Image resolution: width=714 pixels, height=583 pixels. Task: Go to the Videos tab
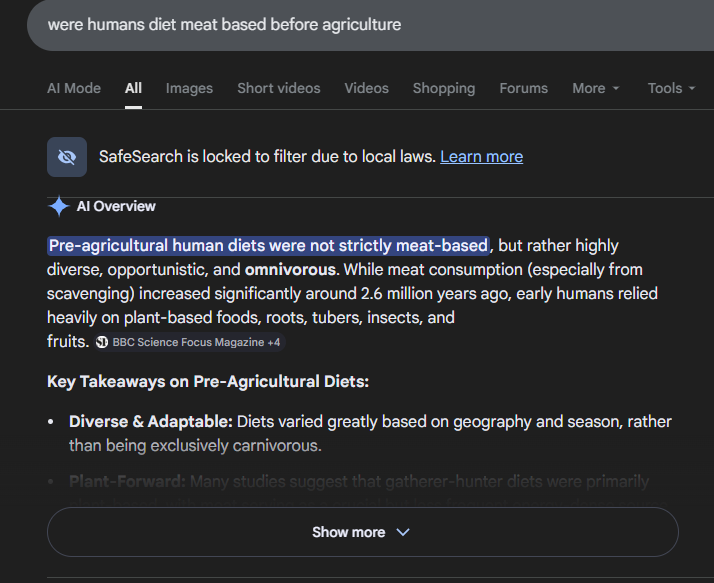click(x=366, y=88)
